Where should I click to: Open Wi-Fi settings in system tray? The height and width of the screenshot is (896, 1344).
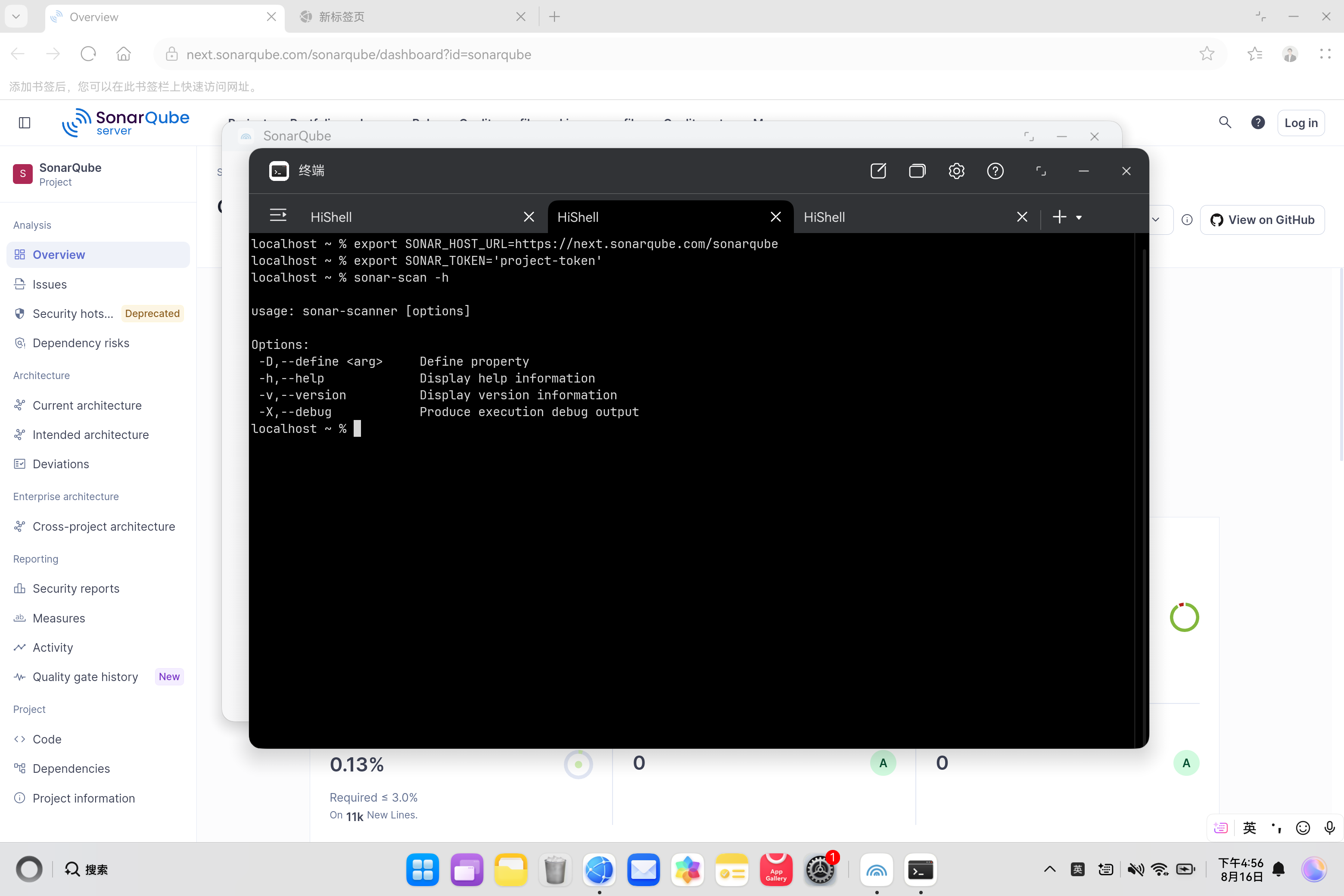click(1160, 870)
